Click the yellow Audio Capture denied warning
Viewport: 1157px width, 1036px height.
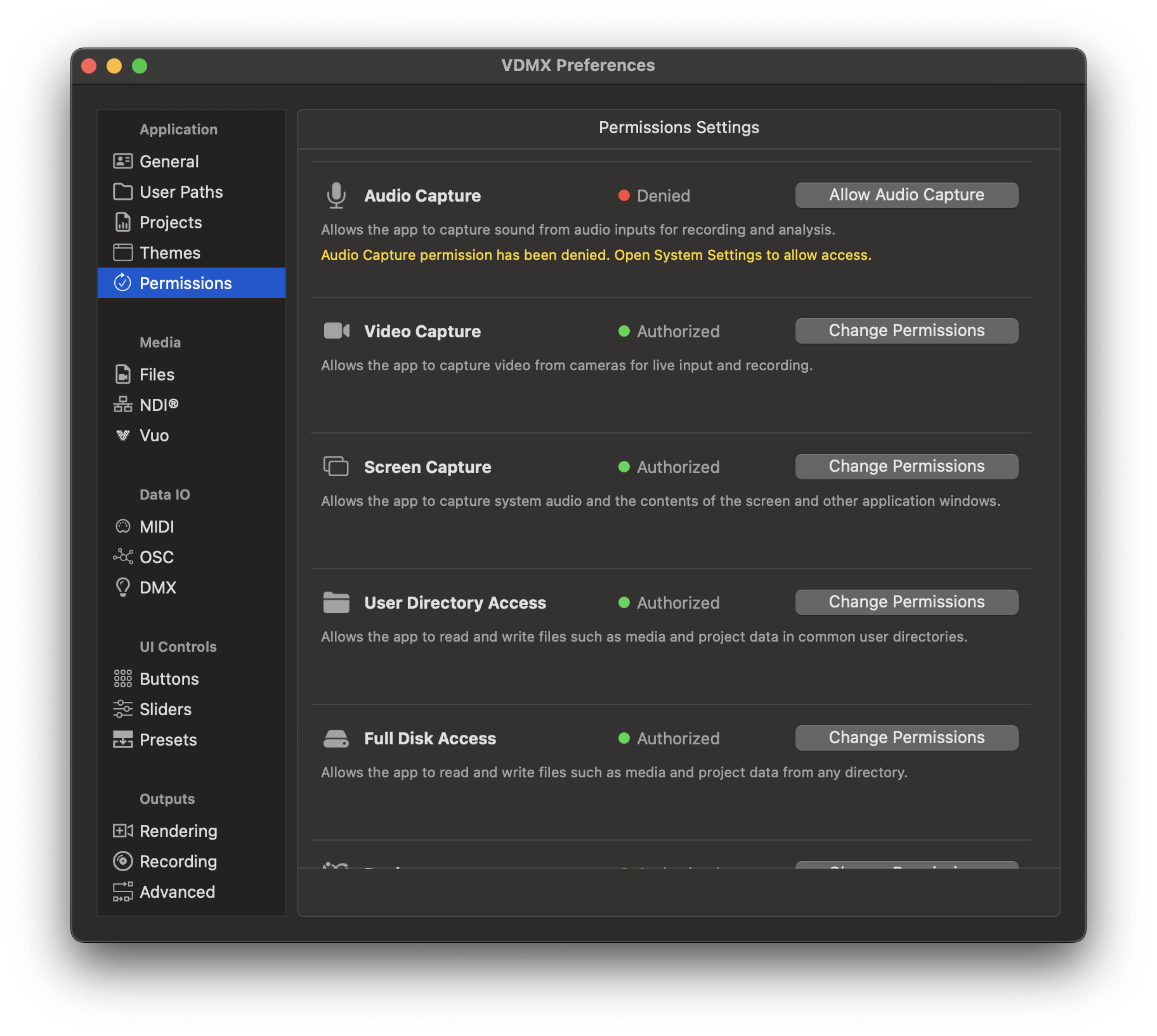[x=596, y=255]
